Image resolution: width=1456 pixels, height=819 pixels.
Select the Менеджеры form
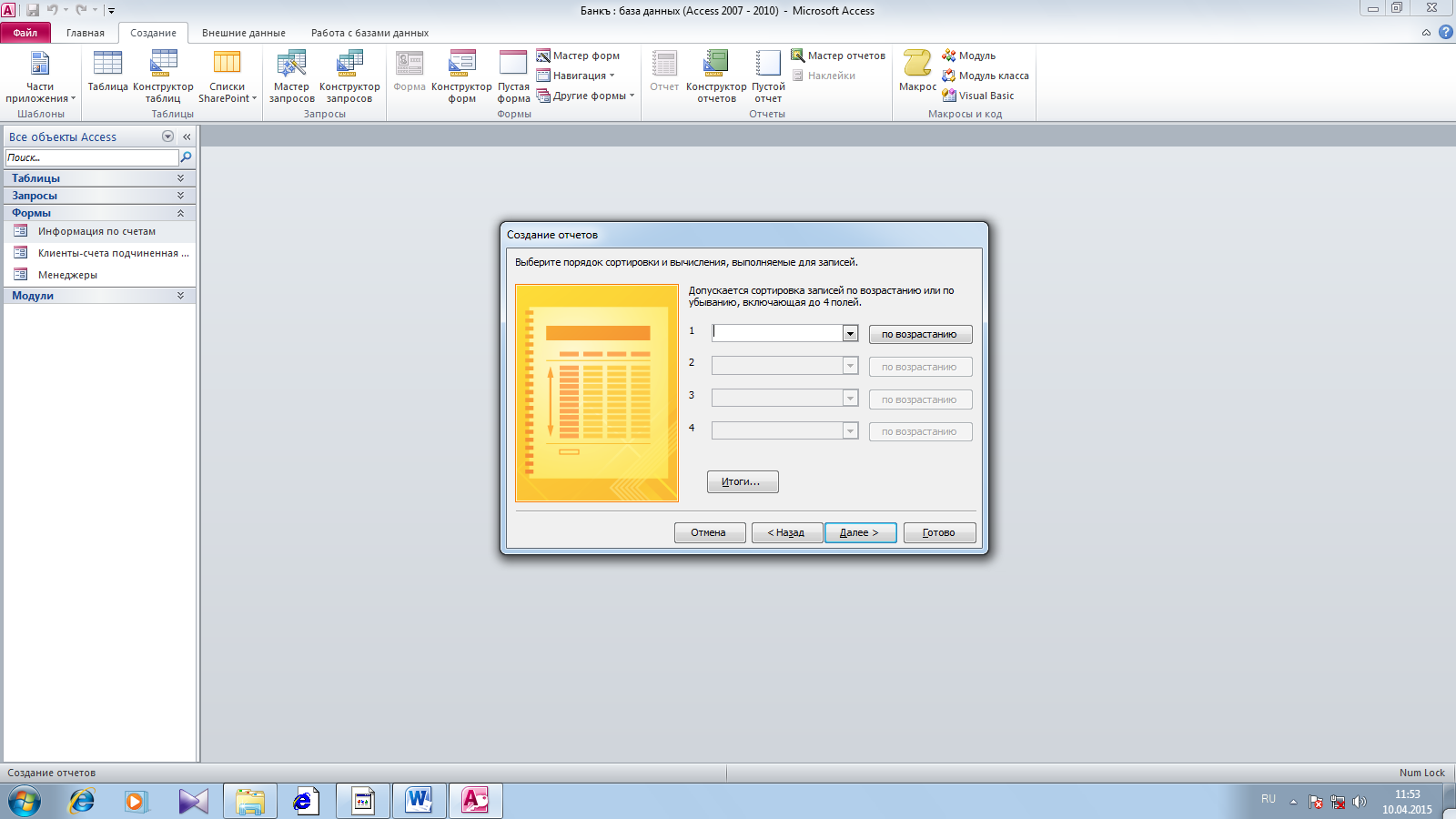pos(99,275)
